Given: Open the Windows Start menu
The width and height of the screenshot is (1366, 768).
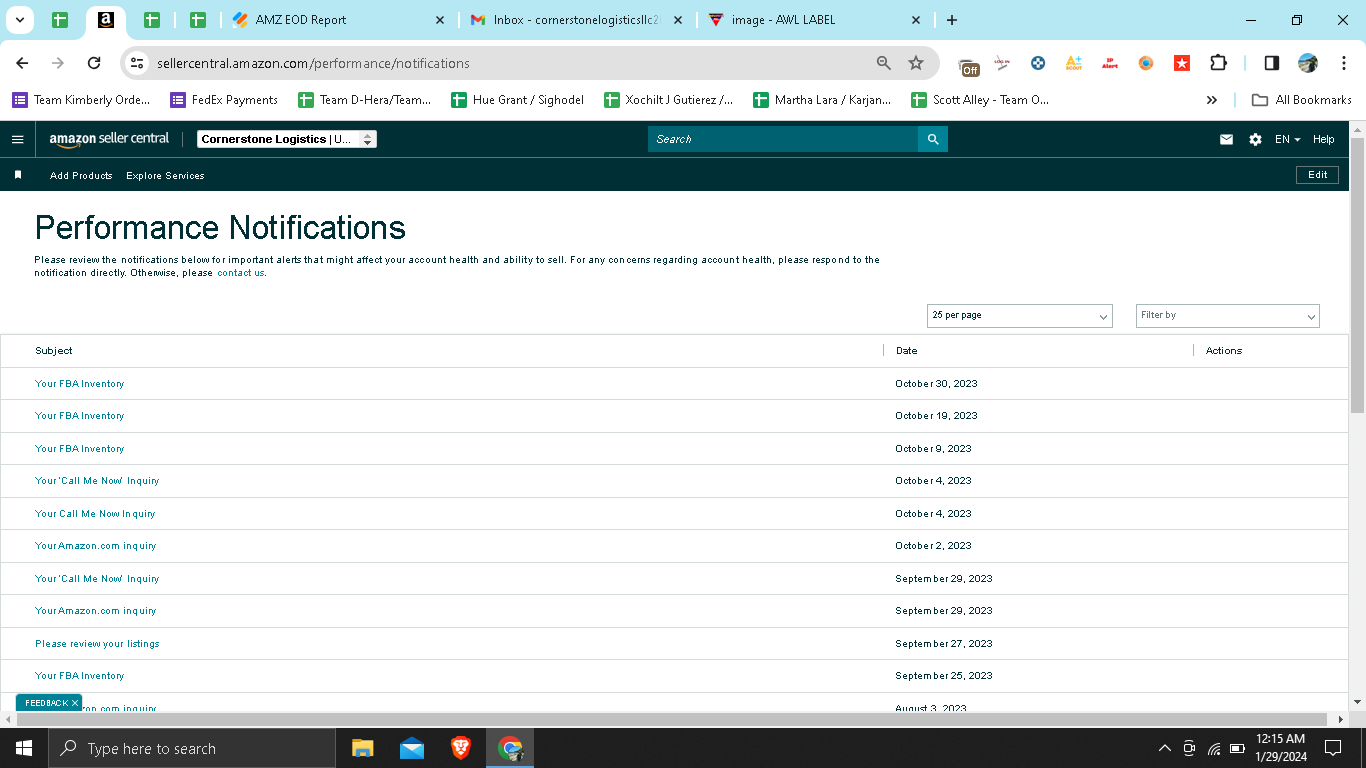Looking at the screenshot, I should [x=24, y=748].
